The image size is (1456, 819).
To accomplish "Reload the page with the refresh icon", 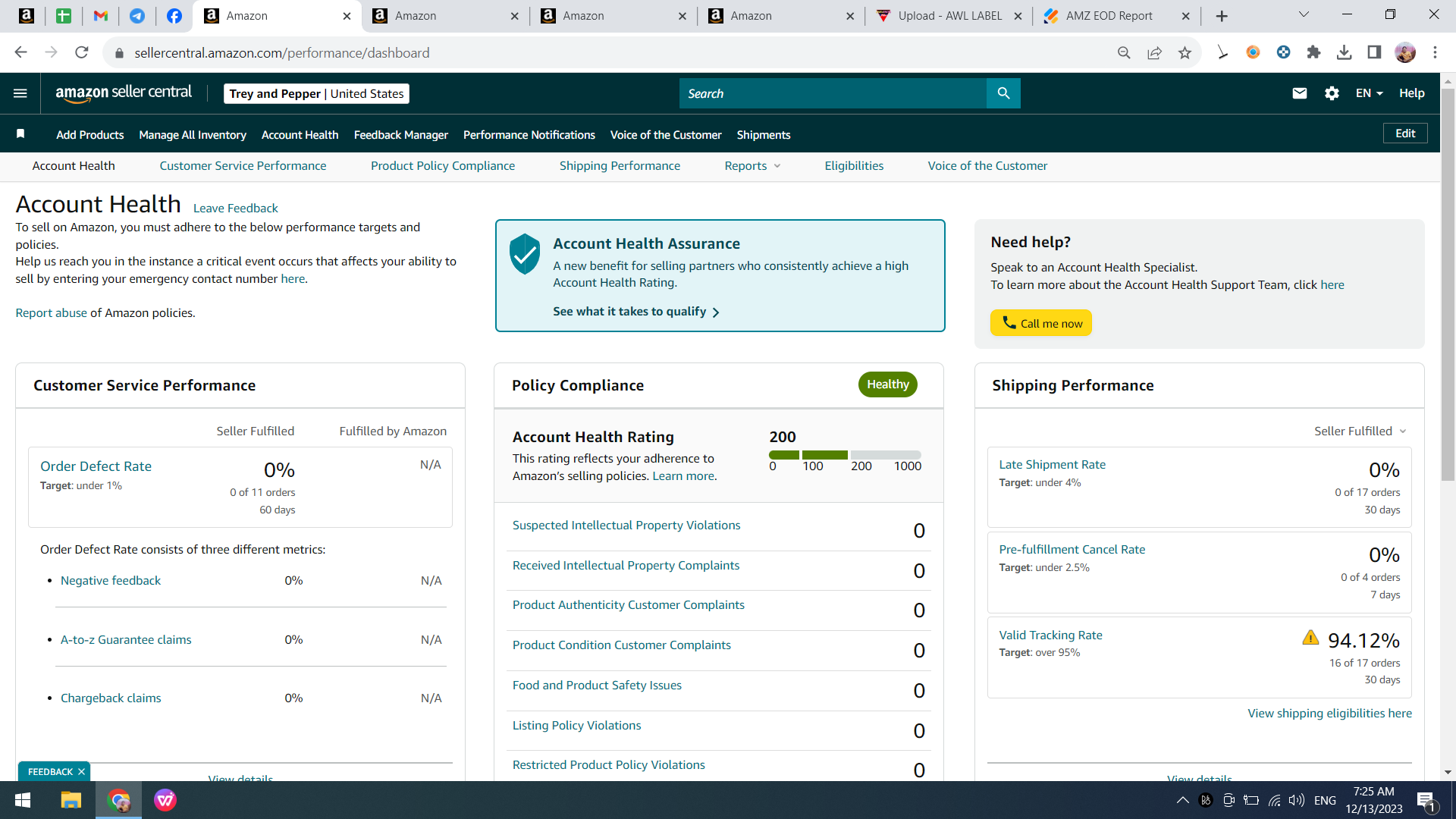I will click(82, 52).
